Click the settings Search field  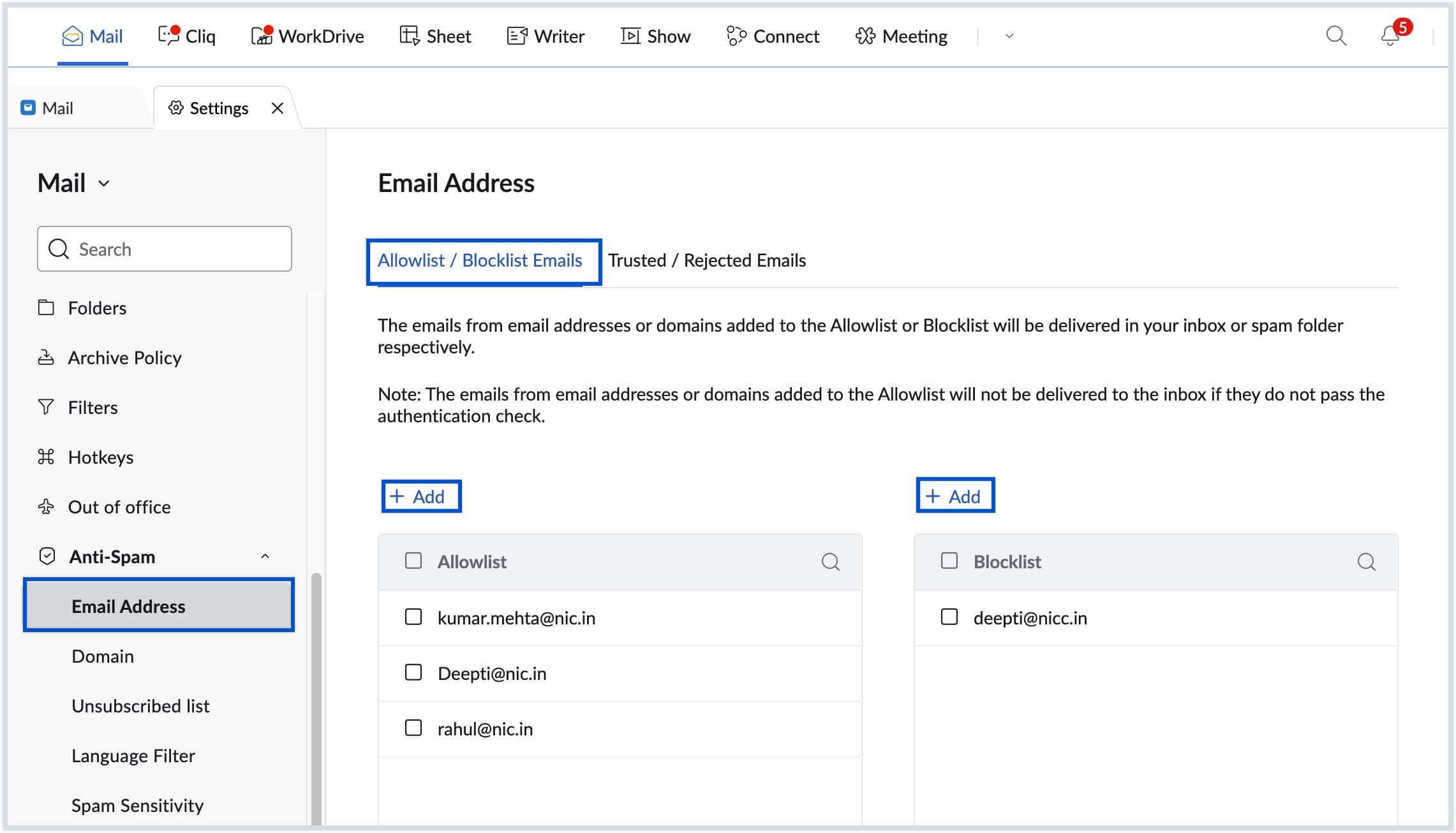[x=165, y=249]
